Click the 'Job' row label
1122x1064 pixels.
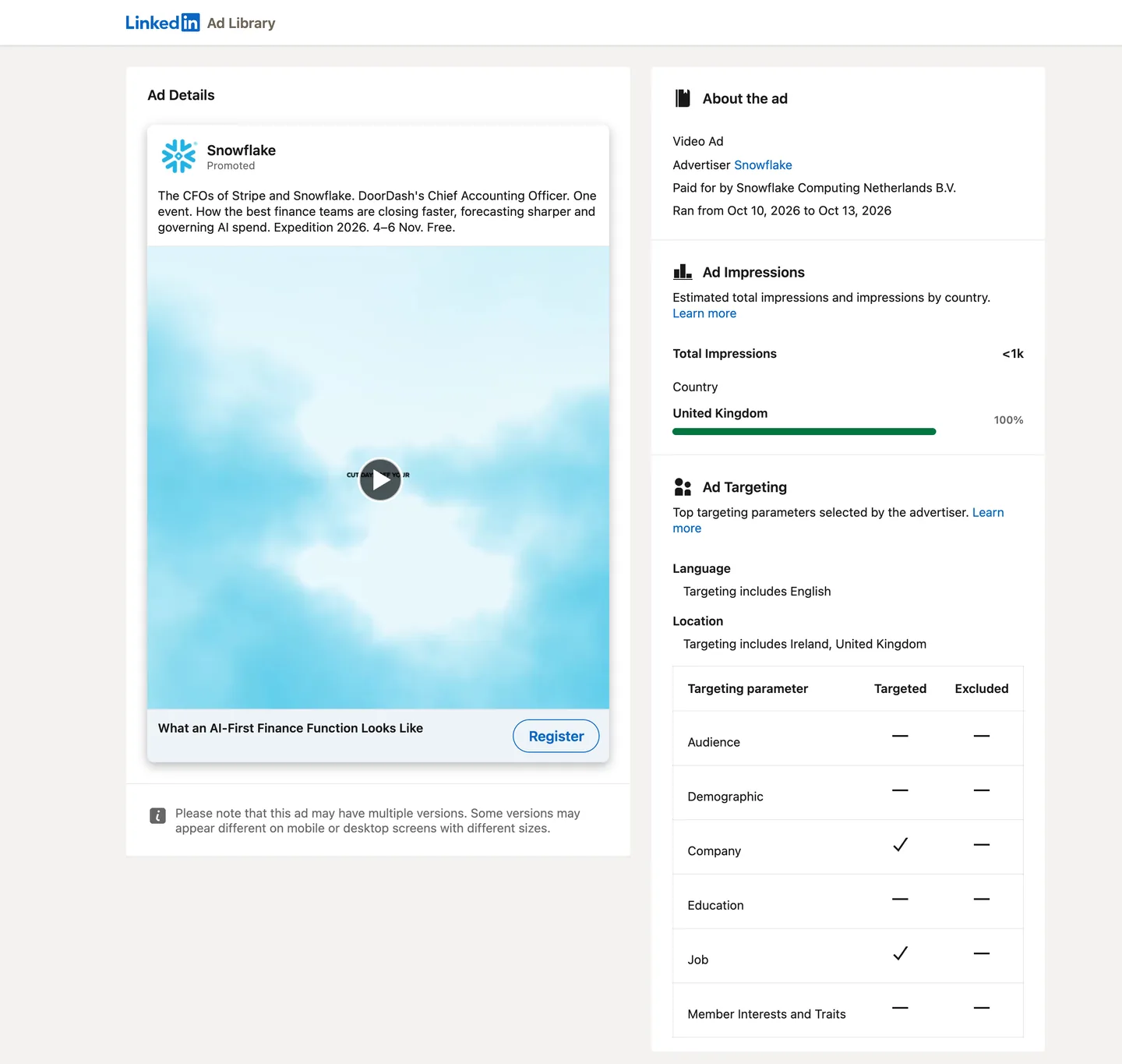(698, 960)
